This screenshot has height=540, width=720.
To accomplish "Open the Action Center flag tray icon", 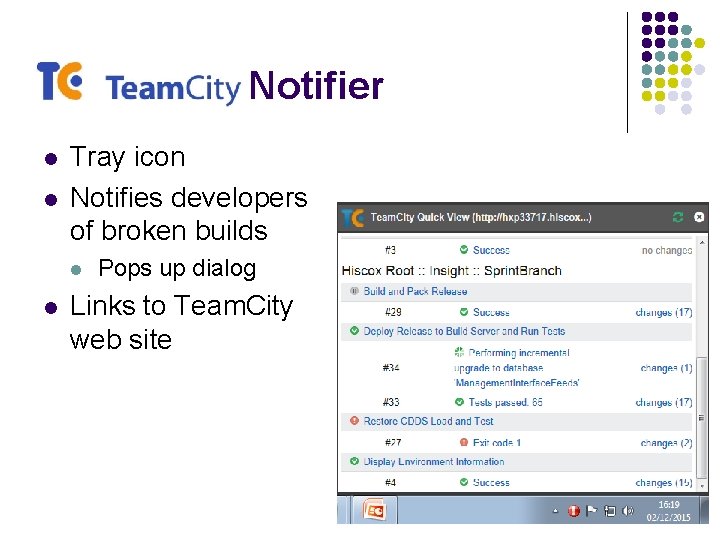I will pos(591,511).
